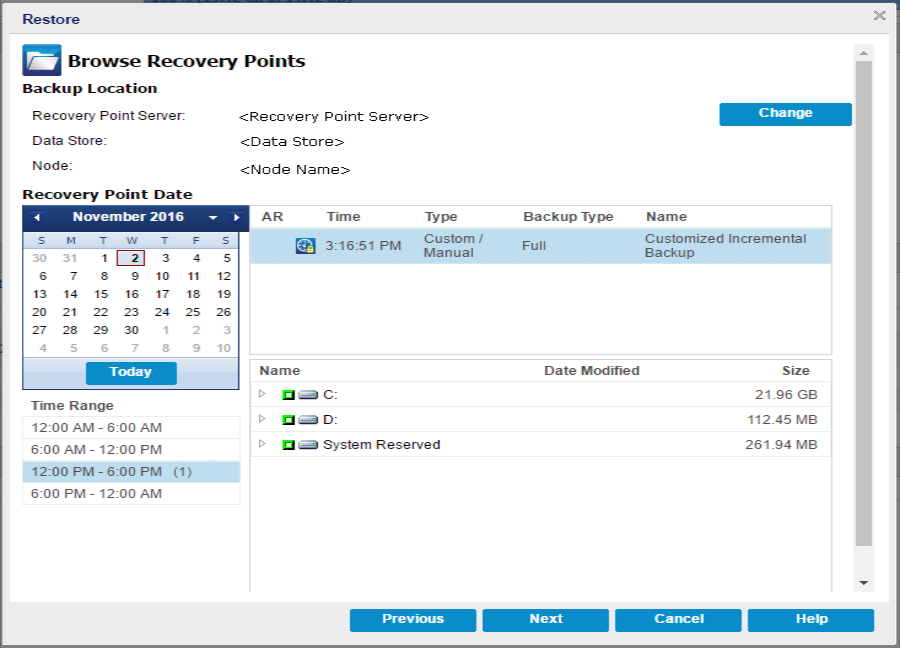The width and height of the screenshot is (900, 648).
Task: Select November 30 in the calendar
Action: pos(131,330)
